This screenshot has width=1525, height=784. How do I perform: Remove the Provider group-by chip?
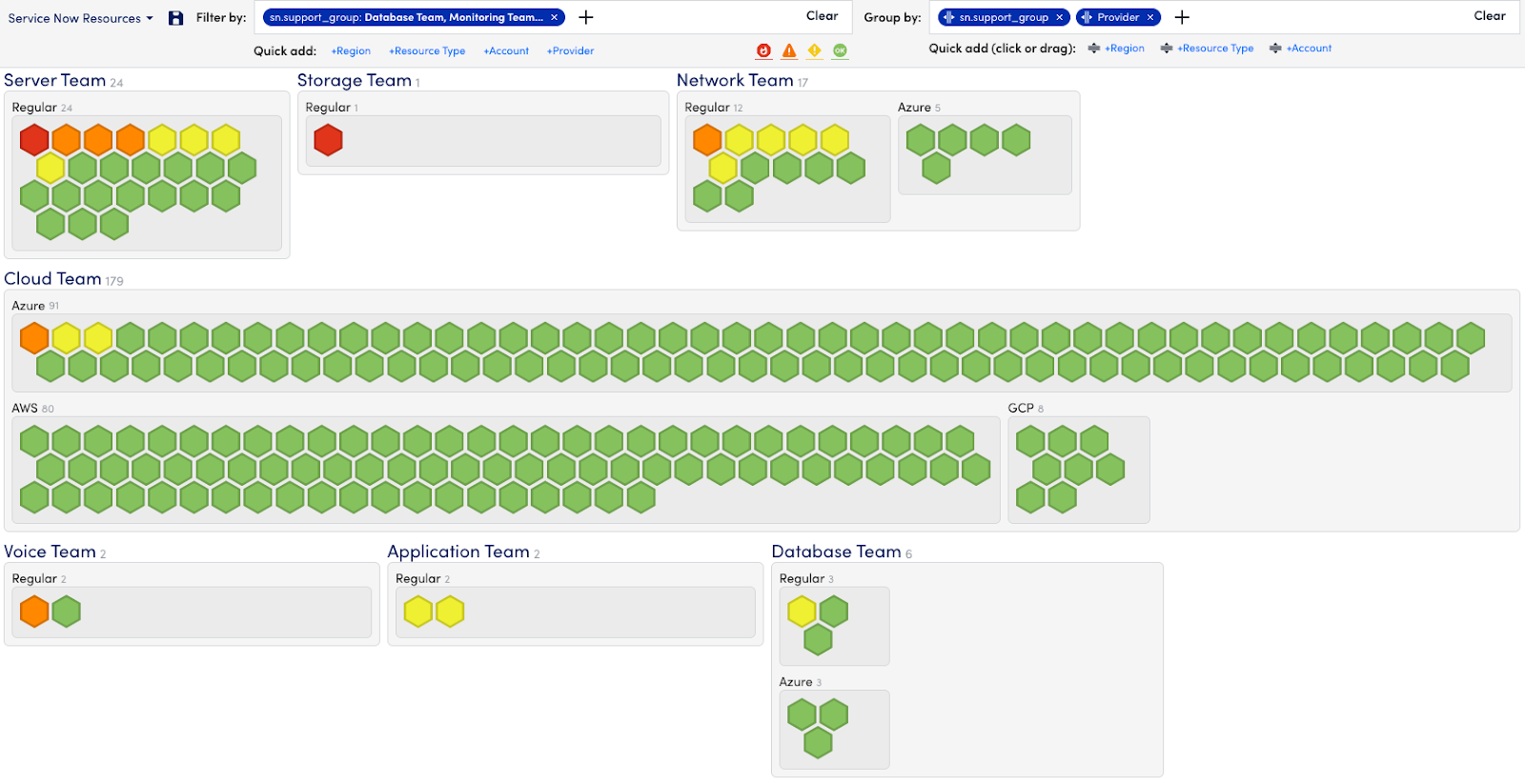coord(1150,17)
